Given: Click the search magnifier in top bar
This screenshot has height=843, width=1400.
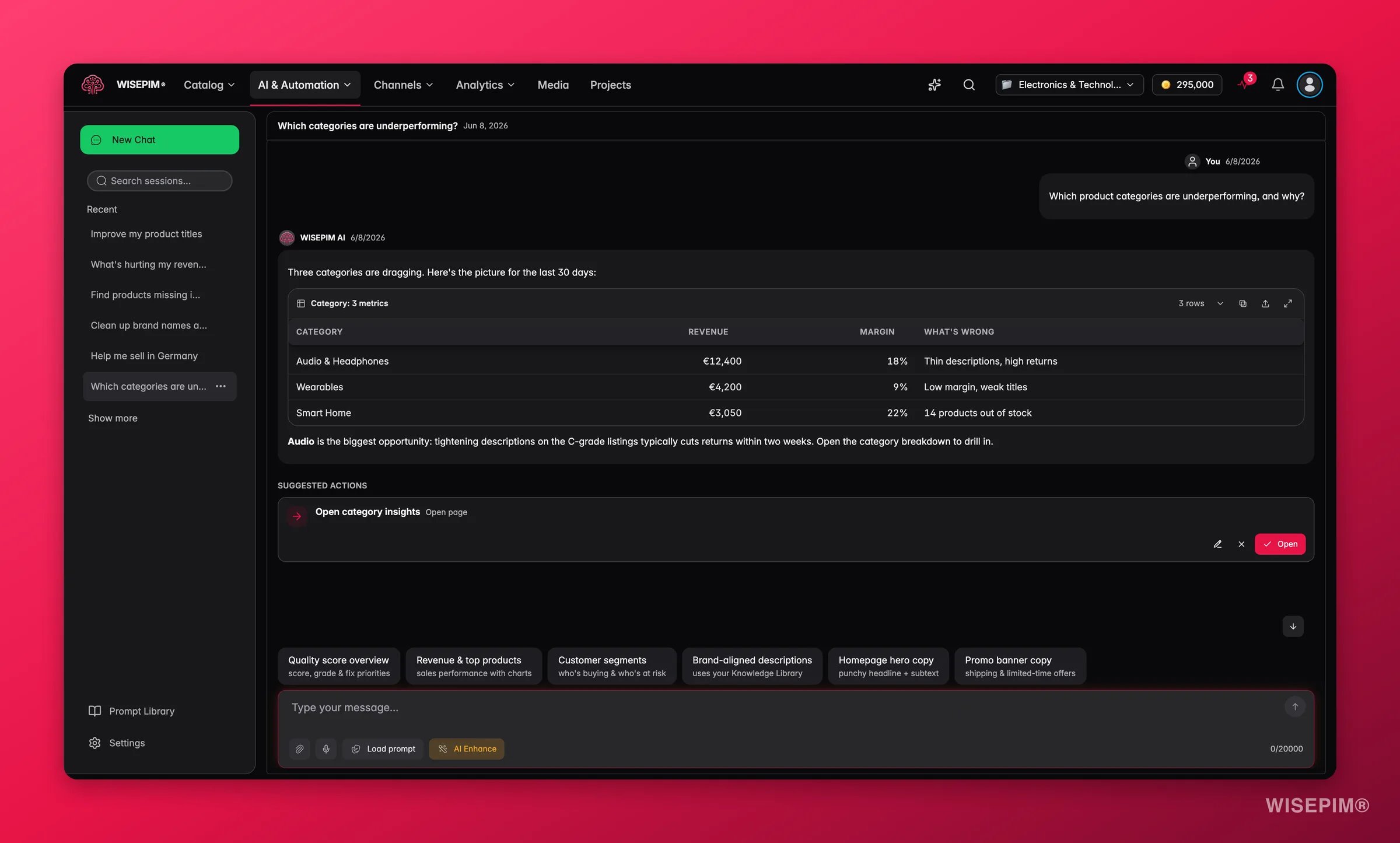Looking at the screenshot, I should [x=969, y=85].
